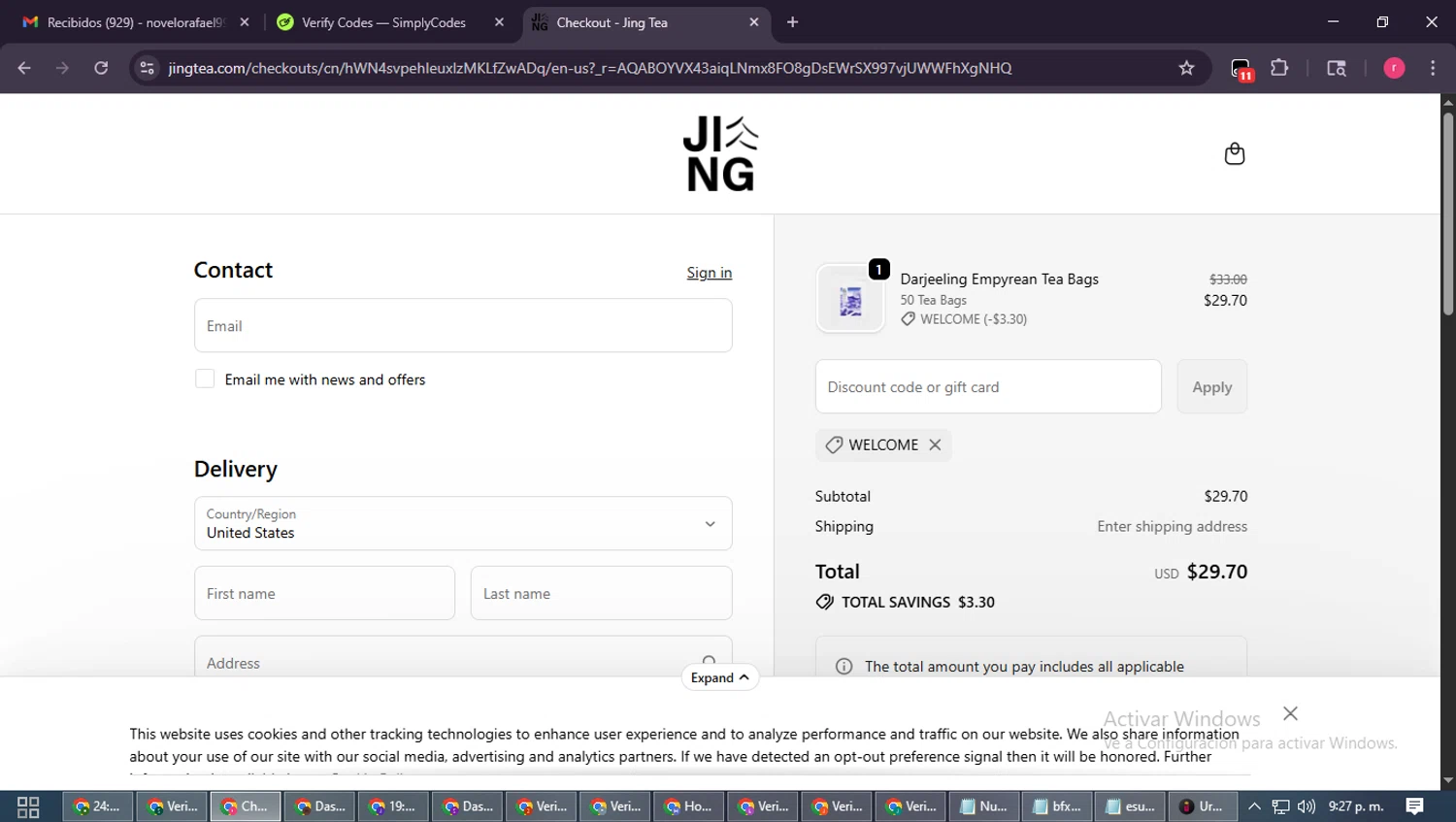The image size is (1456, 822).
Task: View site information icon in address bar
Action: [147, 68]
